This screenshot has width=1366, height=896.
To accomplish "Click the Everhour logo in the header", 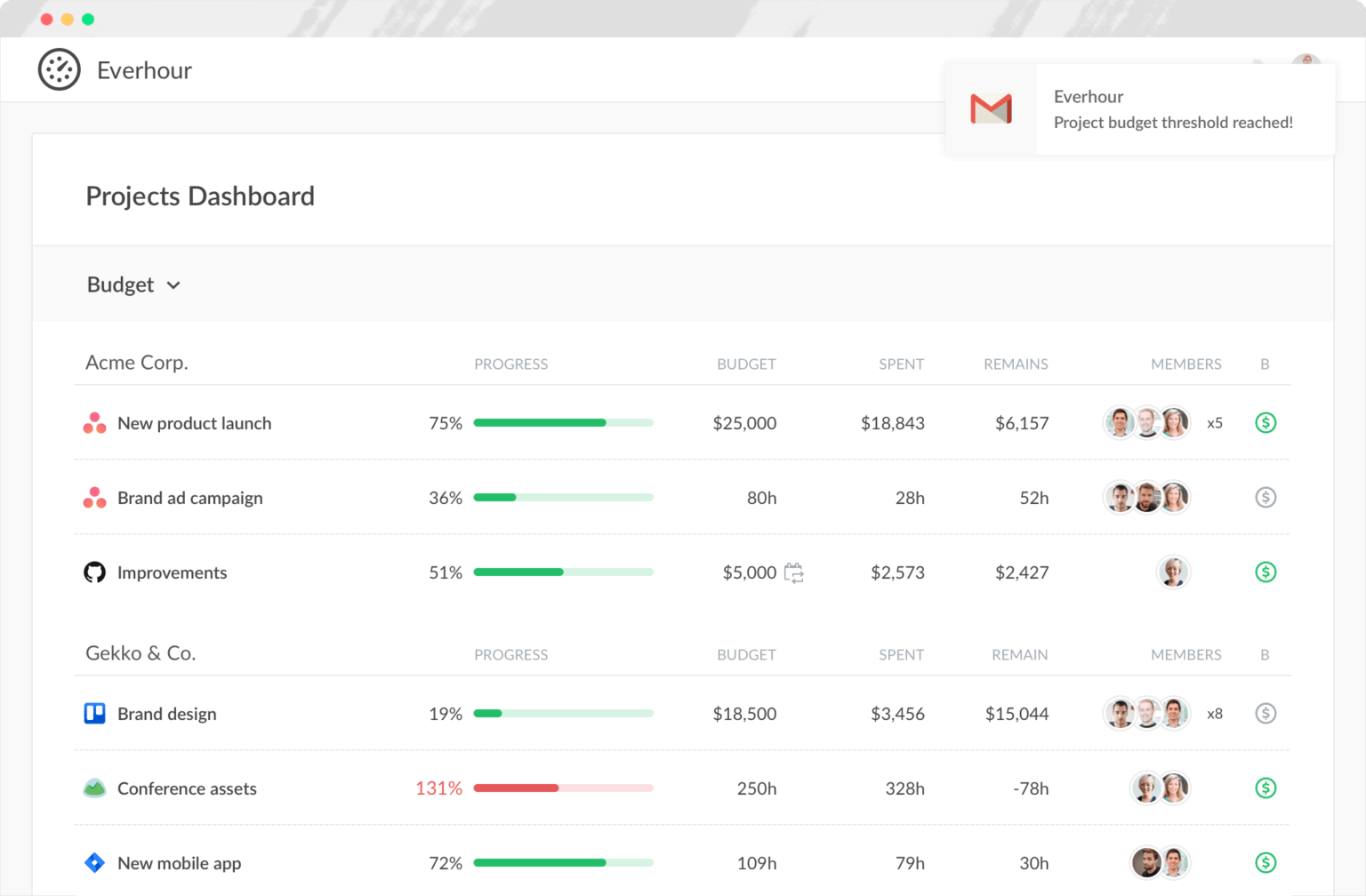I will [x=59, y=69].
